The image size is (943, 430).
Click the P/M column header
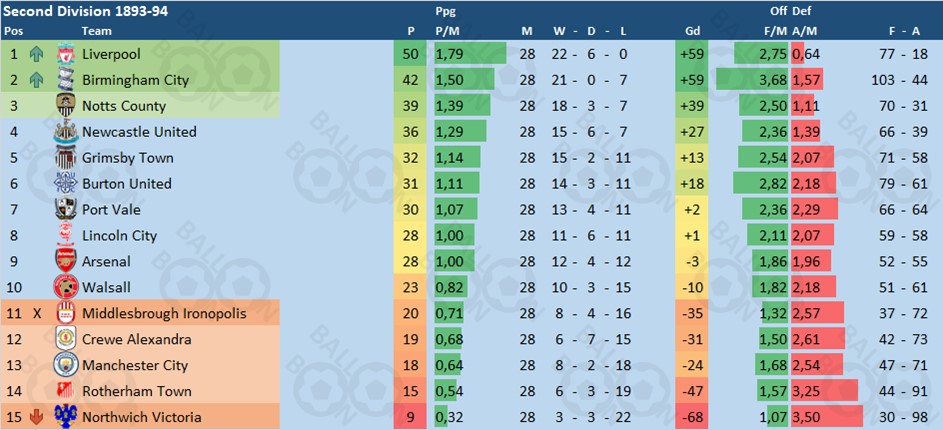click(447, 31)
